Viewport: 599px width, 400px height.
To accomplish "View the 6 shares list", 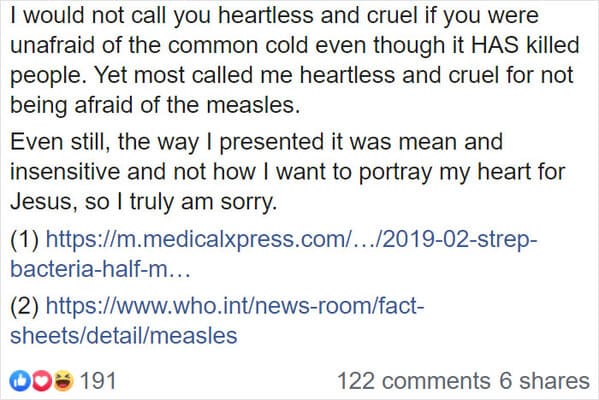I will [x=545, y=381].
